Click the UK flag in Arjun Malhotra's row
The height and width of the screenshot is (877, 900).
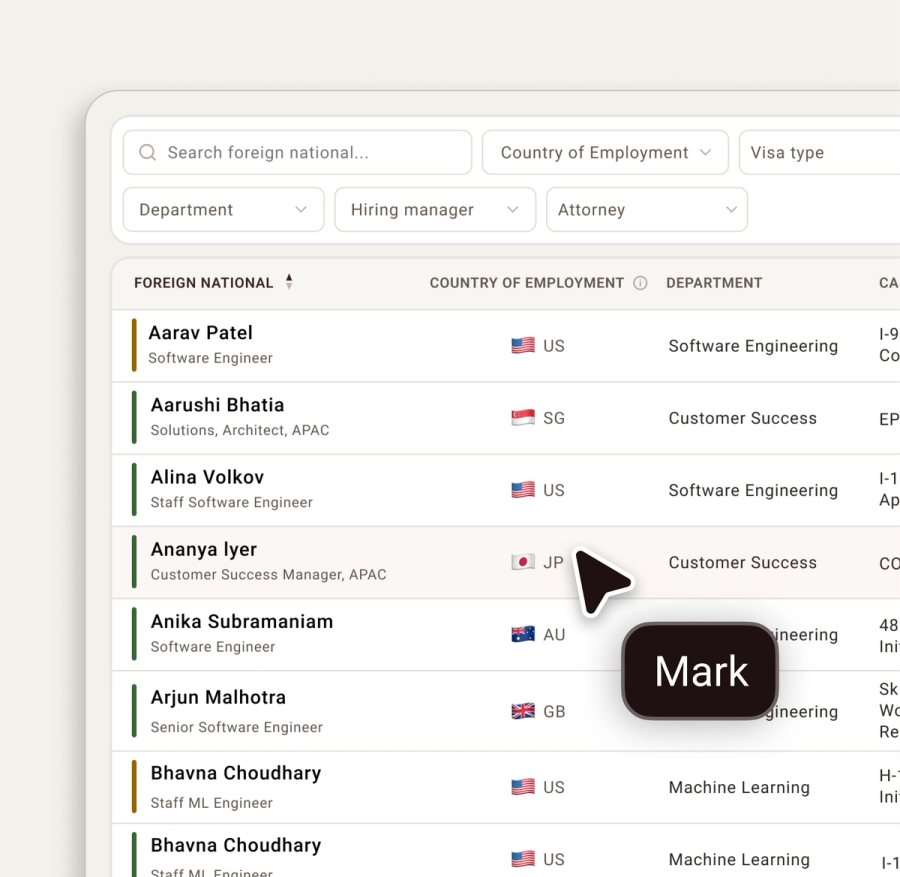coord(523,711)
